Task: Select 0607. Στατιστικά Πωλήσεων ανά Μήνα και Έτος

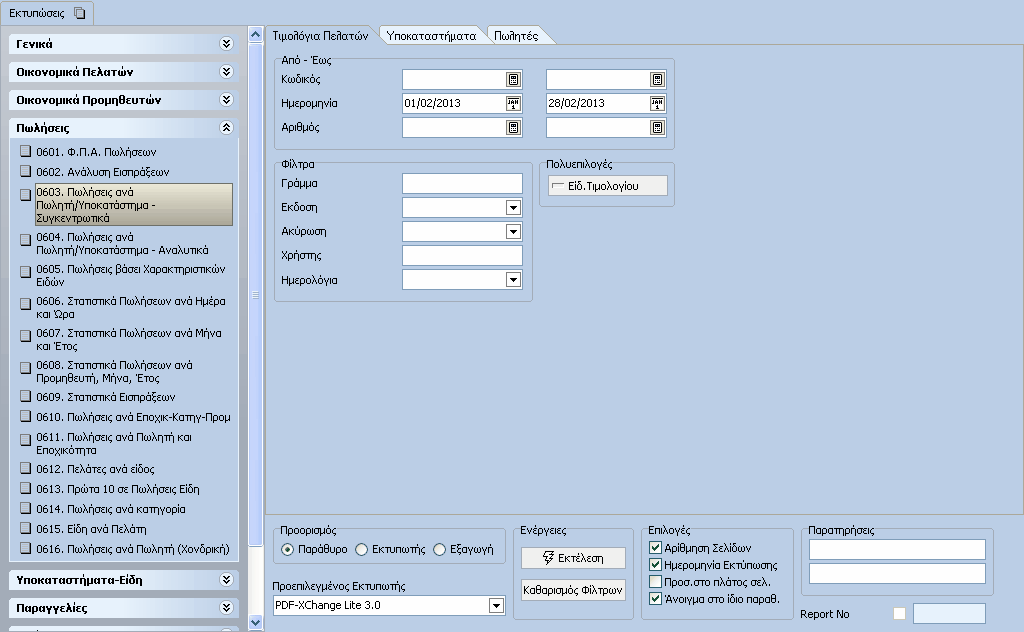Action: click(129, 340)
